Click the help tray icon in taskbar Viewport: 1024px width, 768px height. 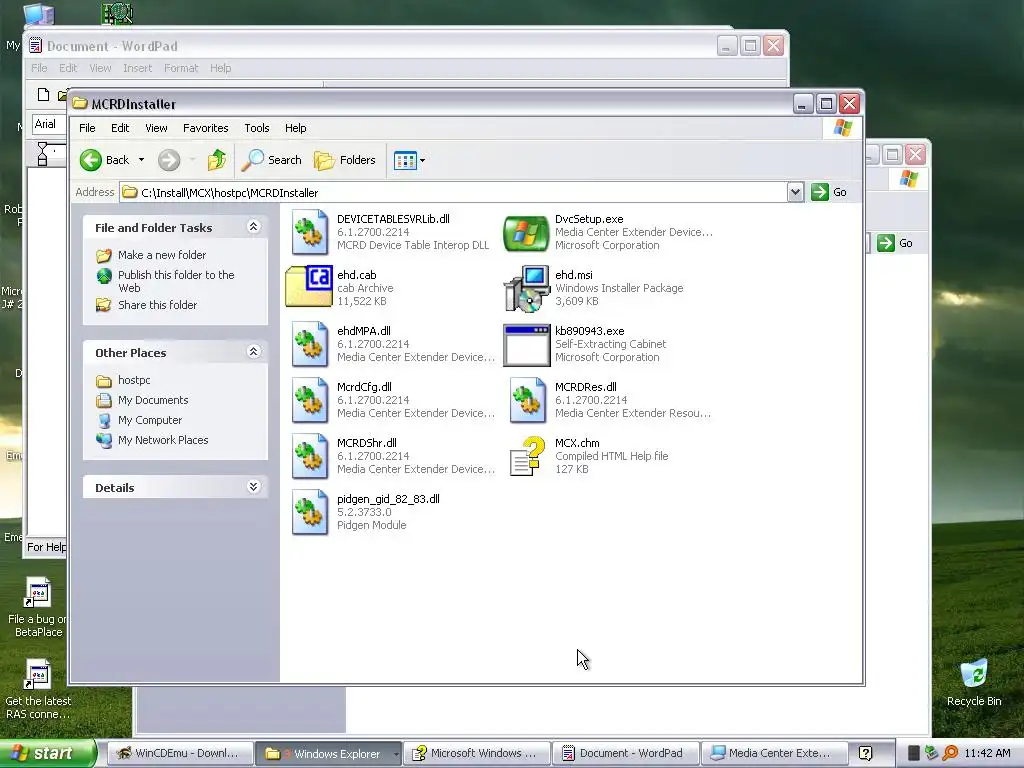[x=865, y=754]
